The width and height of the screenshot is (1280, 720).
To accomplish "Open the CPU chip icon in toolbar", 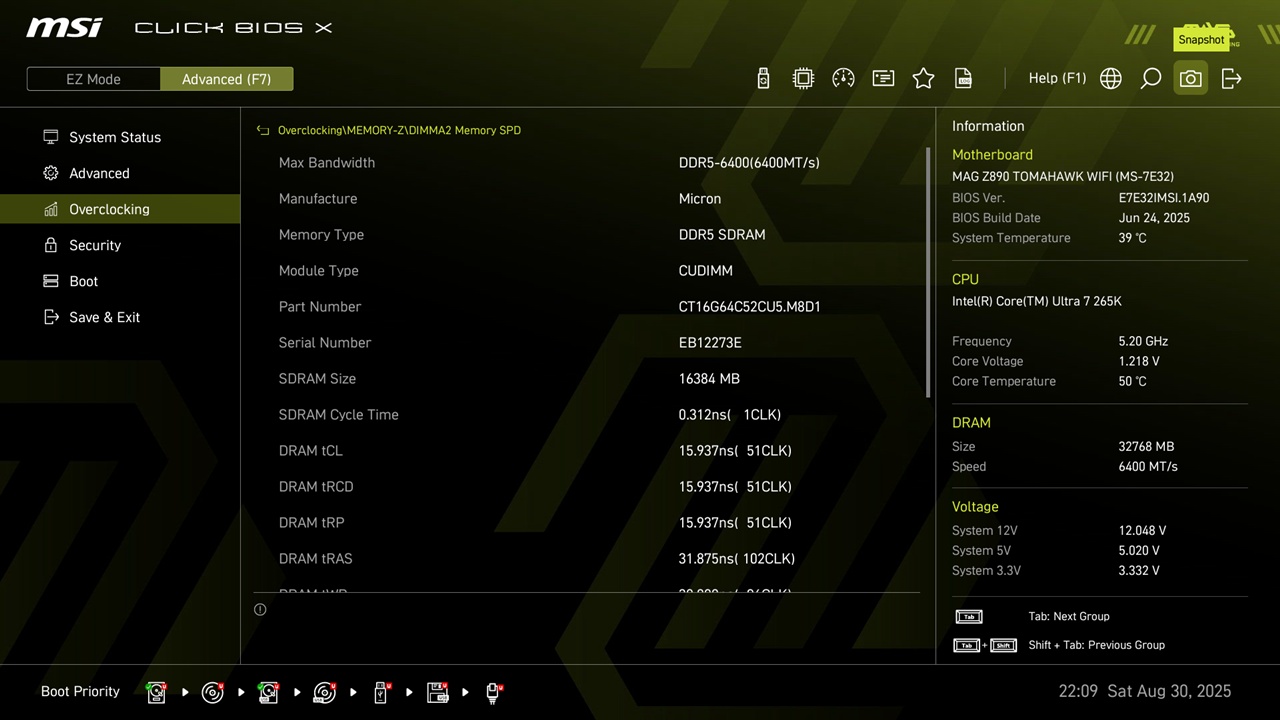I will tap(803, 78).
